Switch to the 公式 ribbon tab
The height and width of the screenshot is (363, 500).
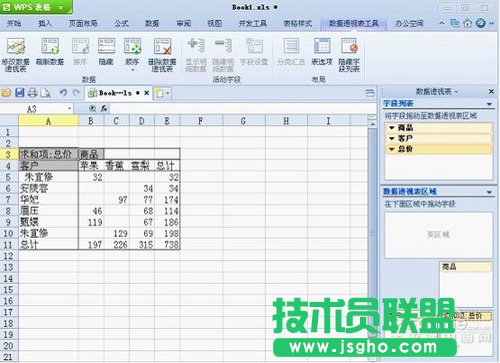click(121, 23)
